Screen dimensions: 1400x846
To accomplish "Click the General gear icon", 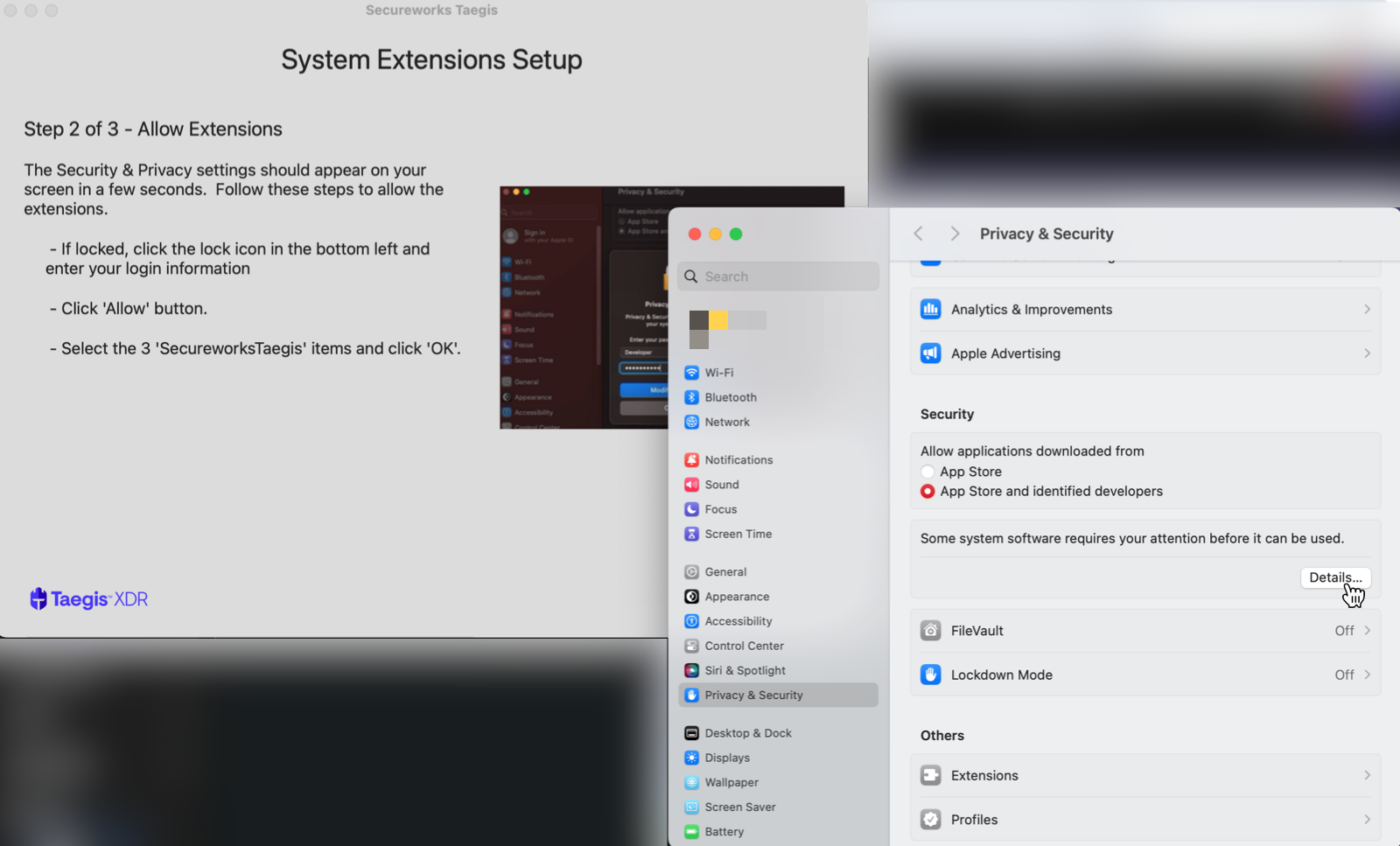I will (x=691, y=572).
